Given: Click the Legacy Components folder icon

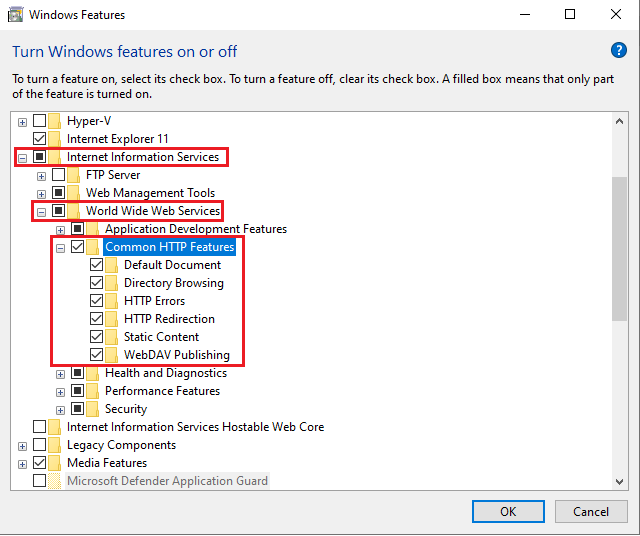Looking at the screenshot, I should 54,445.
